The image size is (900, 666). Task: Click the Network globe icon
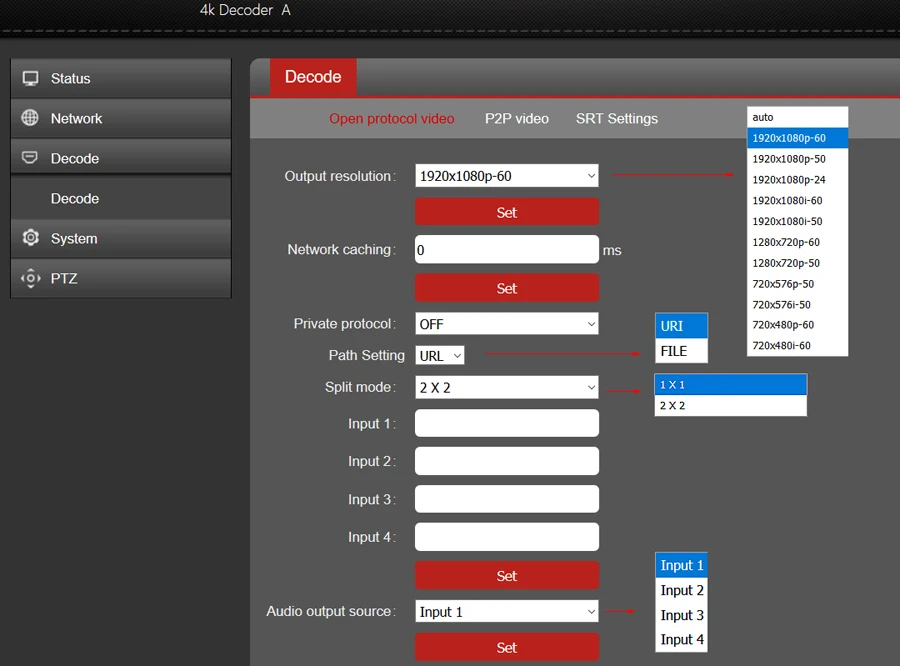pyautogui.click(x=30, y=118)
